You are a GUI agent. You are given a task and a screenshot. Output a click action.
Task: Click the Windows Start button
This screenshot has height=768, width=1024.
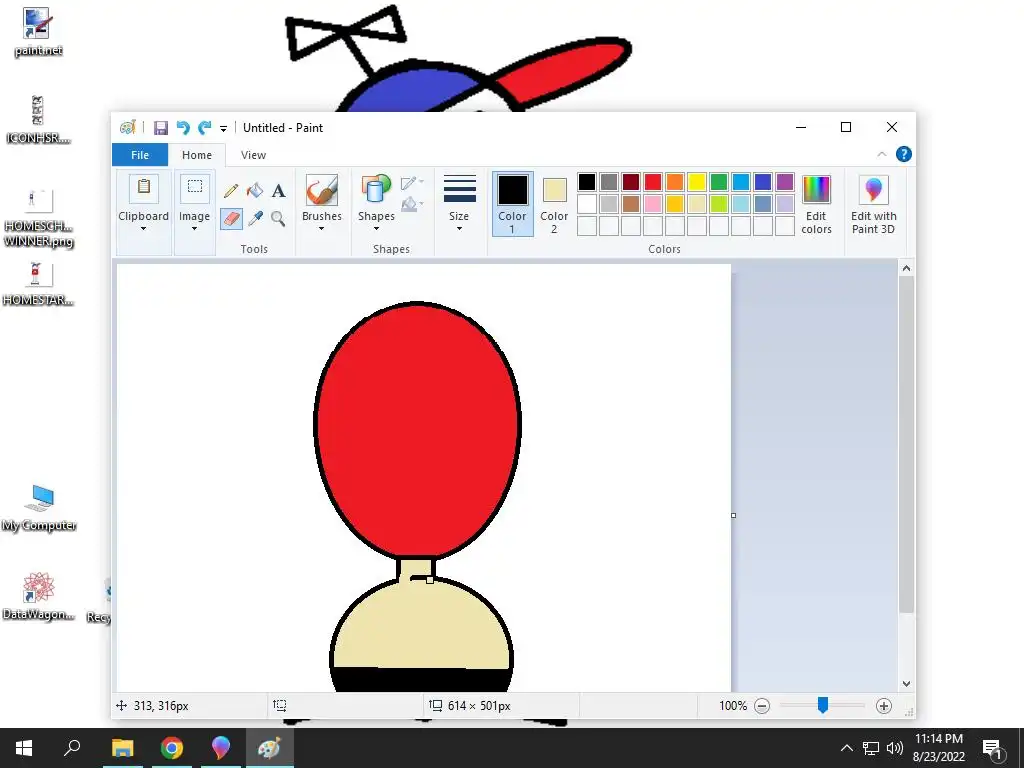[x=24, y=748]
